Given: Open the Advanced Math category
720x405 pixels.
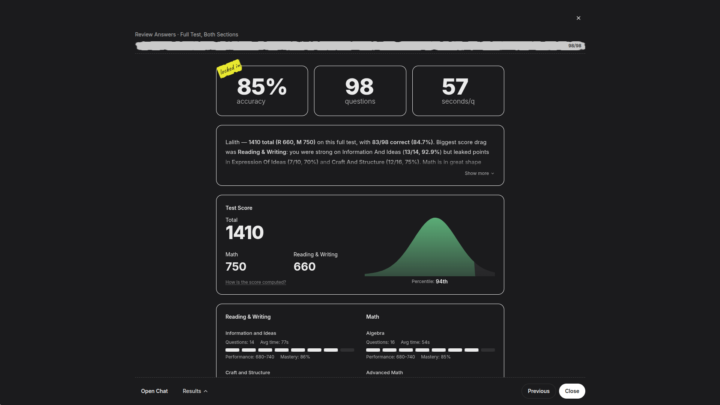Looking at the screenshot, I should click(x=384, y=372).
